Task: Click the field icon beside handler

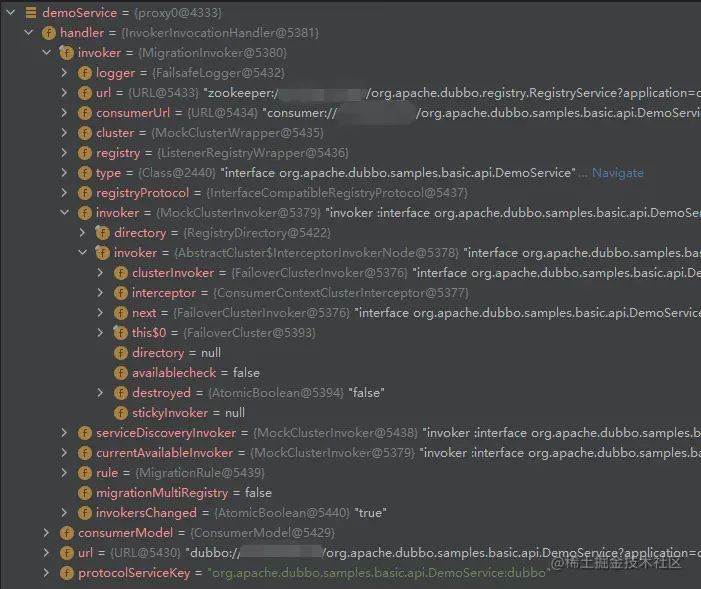Action: (49, 33)
